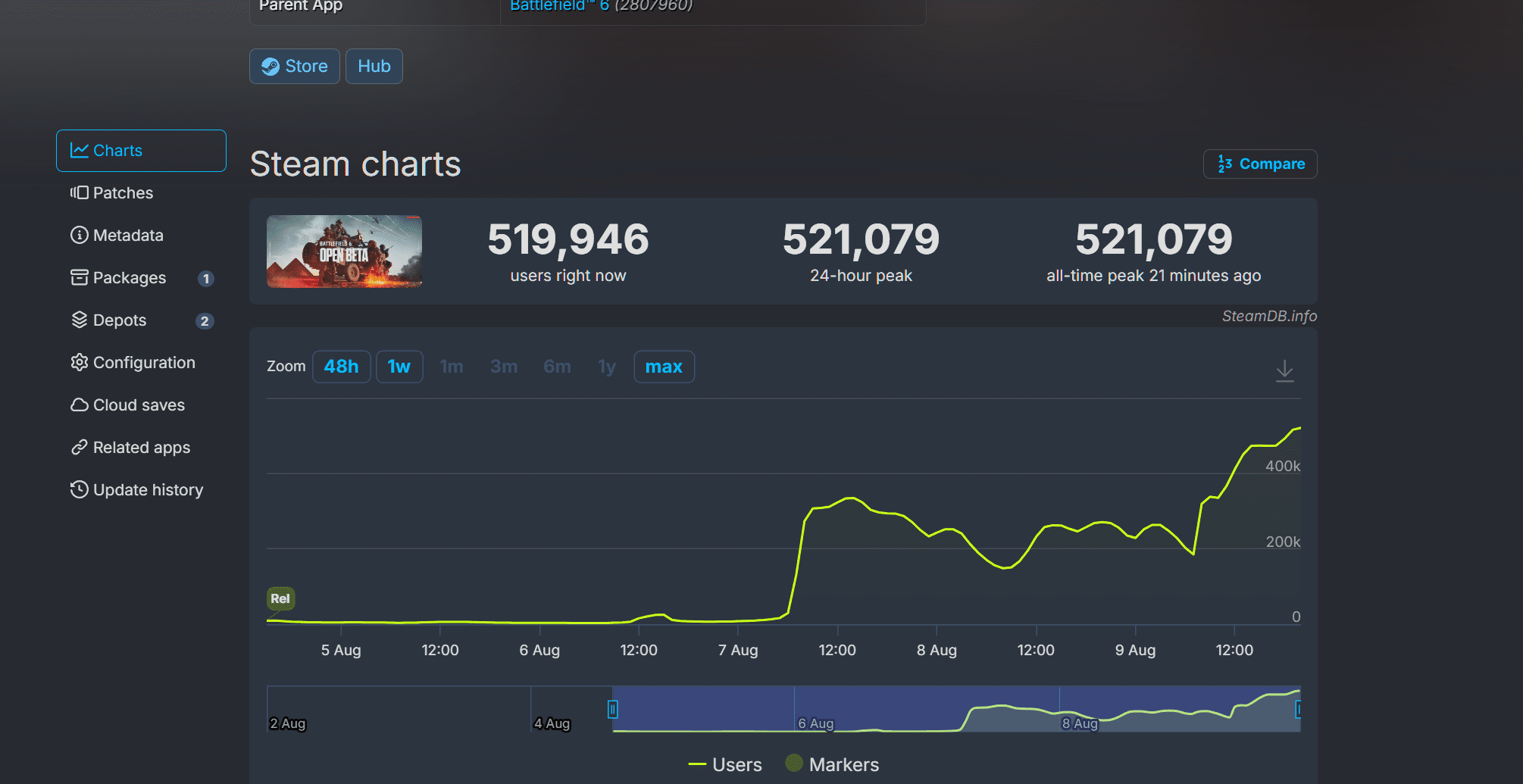Screen dimensions: 1523x784
Task: Open the community Hub button
Action: tap(374, 67)
